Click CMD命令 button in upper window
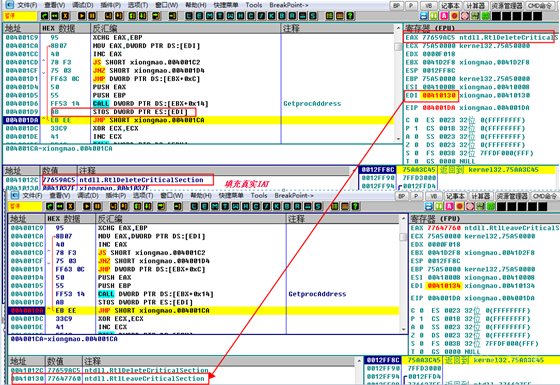 tap(539, 6)
